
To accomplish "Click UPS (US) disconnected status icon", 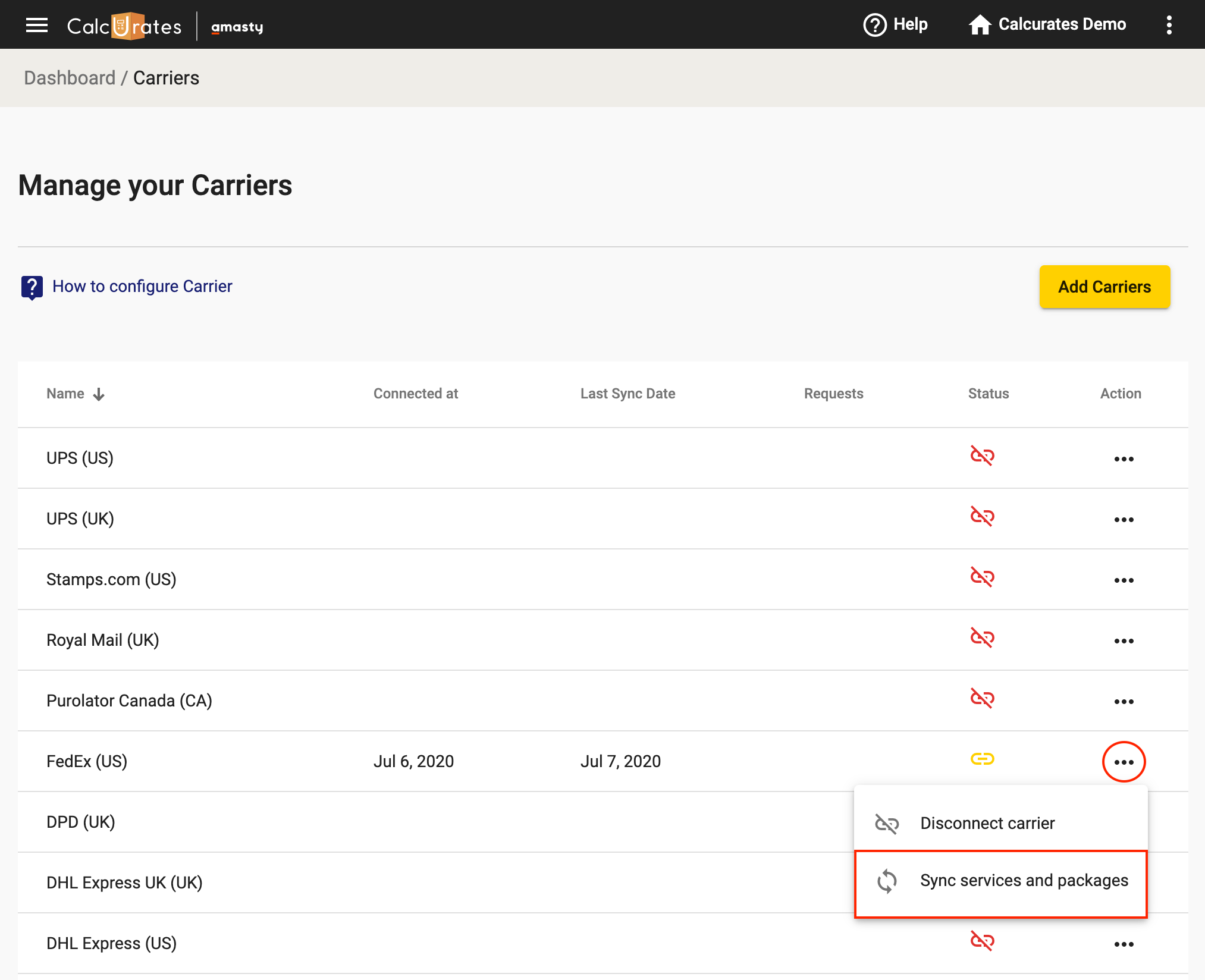I will click(982, 456).
